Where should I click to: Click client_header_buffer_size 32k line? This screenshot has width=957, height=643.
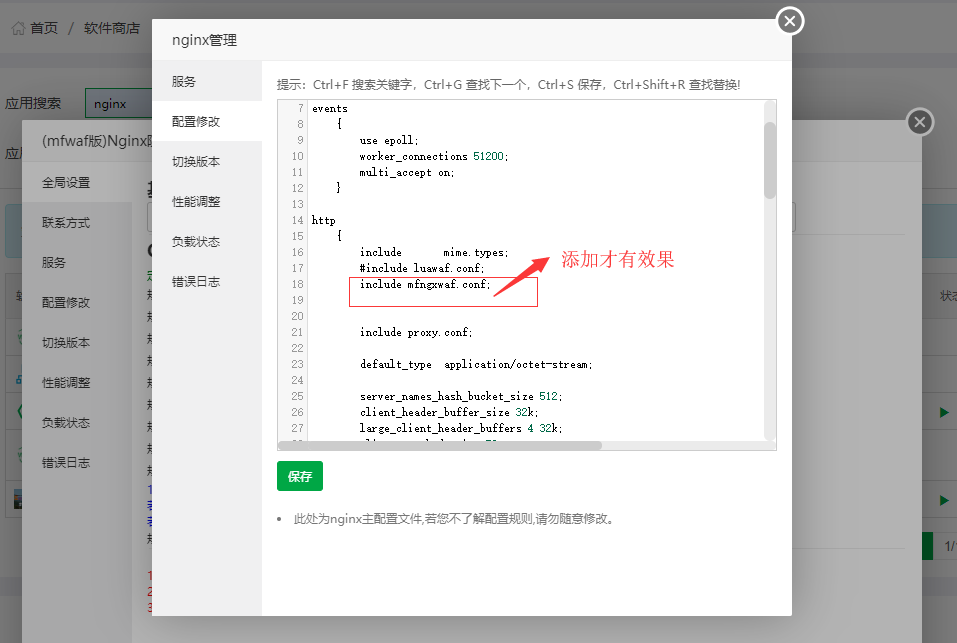(449, 412)
